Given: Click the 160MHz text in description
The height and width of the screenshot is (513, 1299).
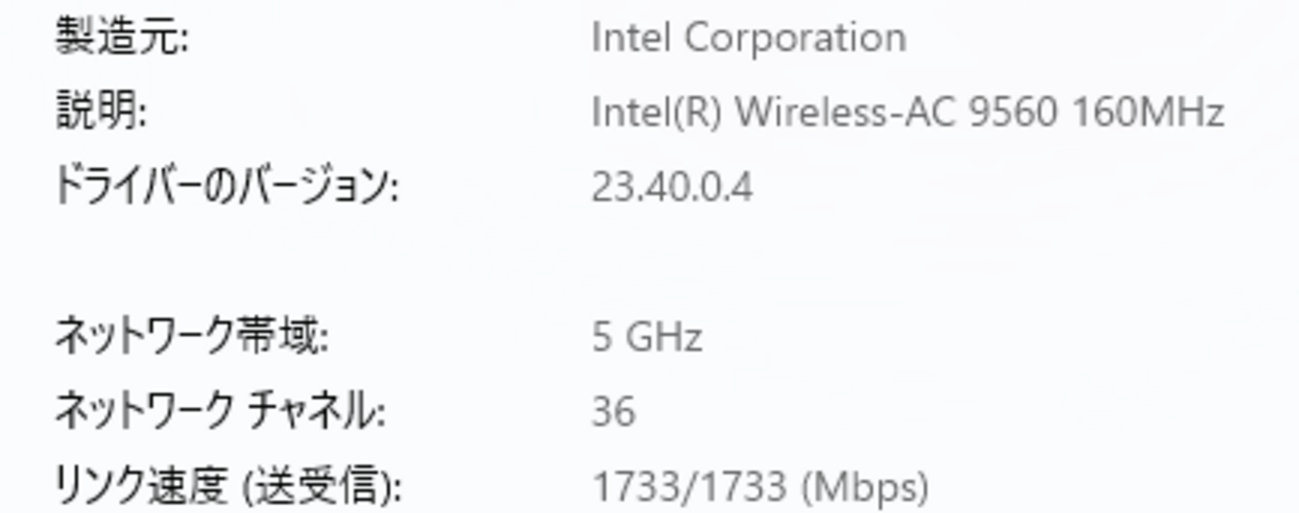Looking at the screenshot, I should click(x=1148, y=112).
